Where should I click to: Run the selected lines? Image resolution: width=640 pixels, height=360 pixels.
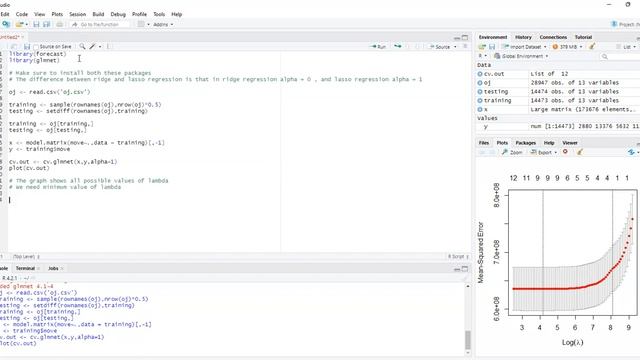(x=378, y=47)
